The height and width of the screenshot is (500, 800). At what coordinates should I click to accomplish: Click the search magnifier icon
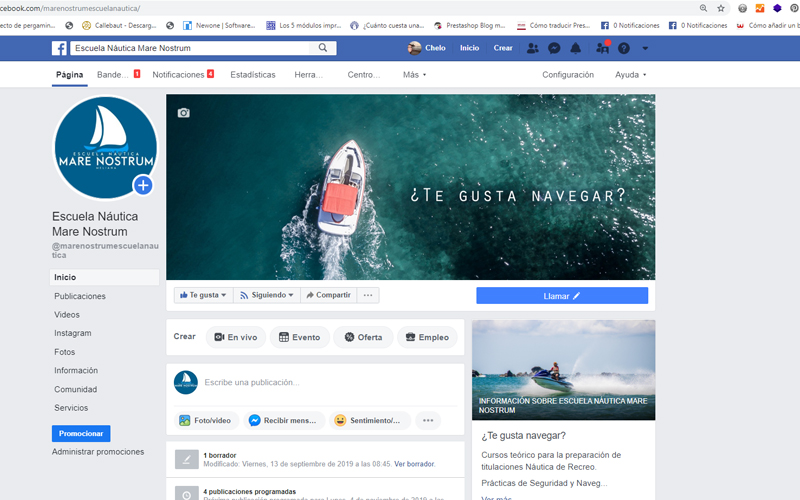tap(322, 47)
